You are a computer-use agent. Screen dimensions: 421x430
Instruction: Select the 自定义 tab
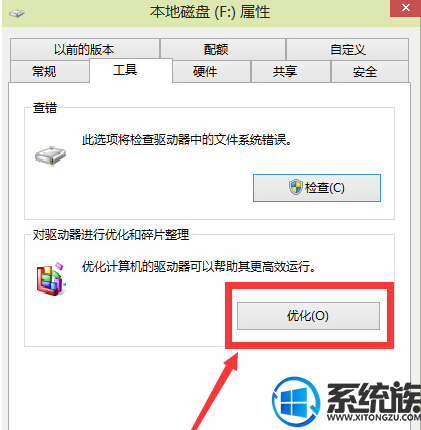click(347, 49)
